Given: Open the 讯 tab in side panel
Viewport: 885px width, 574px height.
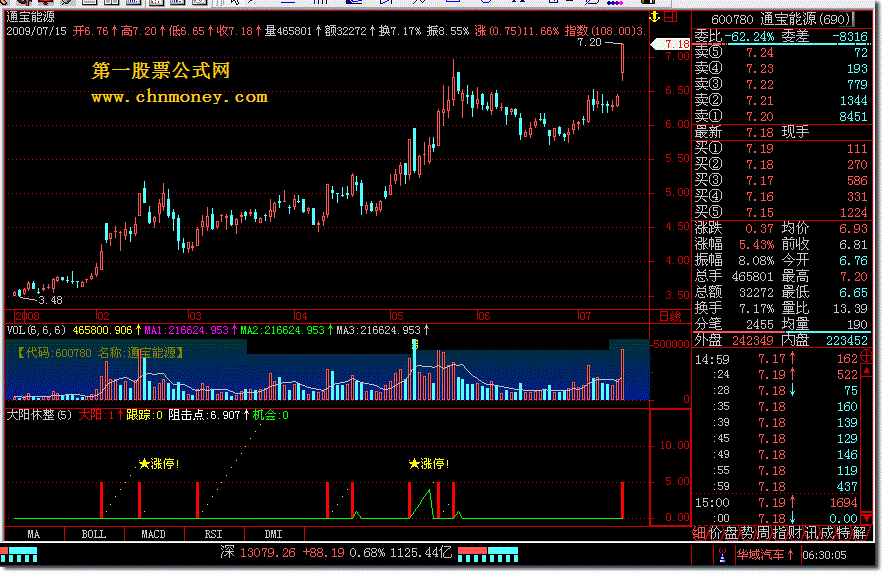Looking at the screenshot, I should [811, 533].
